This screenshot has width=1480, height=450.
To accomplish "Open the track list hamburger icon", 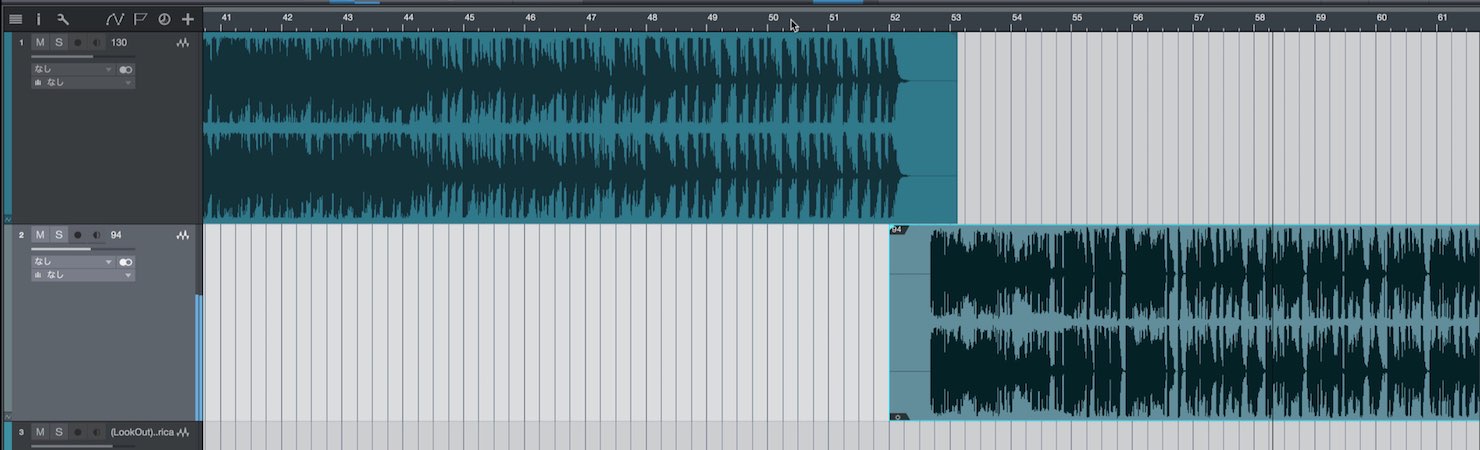I will click(x=16, y=18).
